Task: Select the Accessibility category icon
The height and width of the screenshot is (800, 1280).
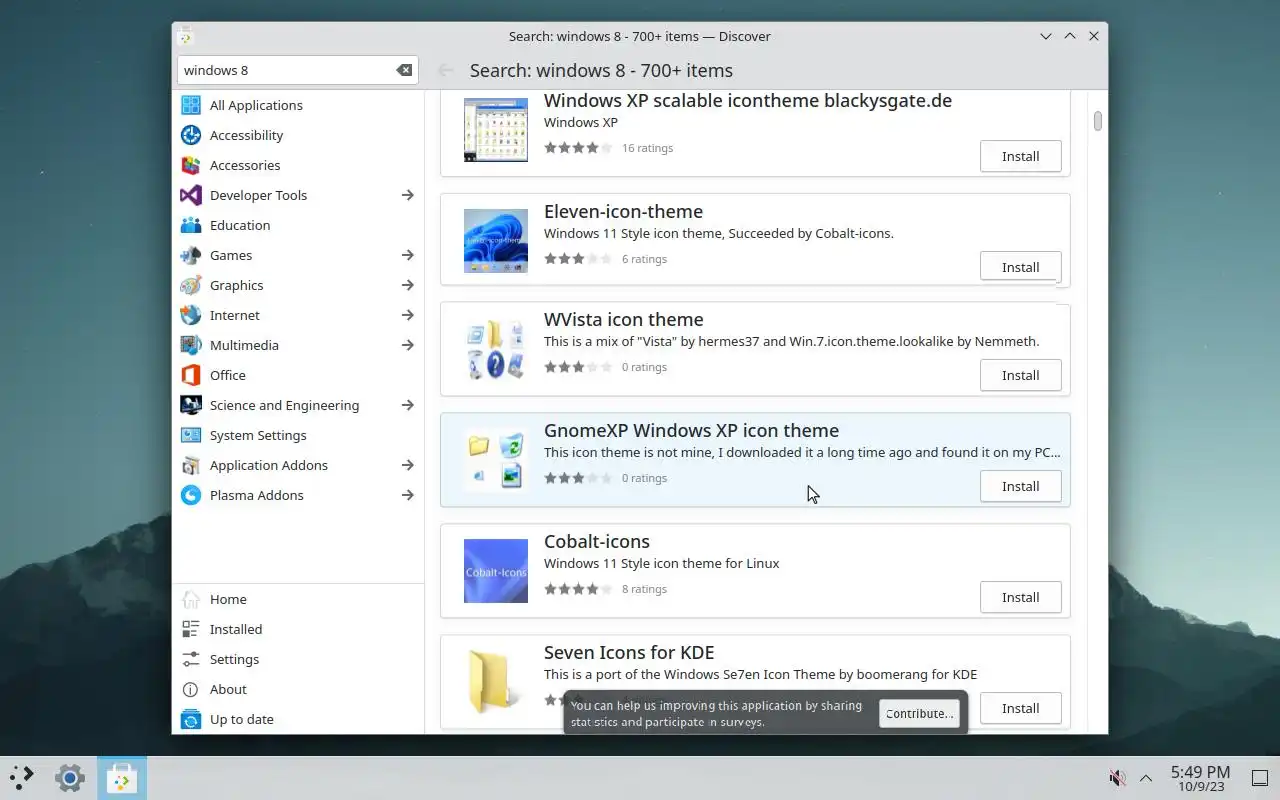Action: [x=191, y=135]
